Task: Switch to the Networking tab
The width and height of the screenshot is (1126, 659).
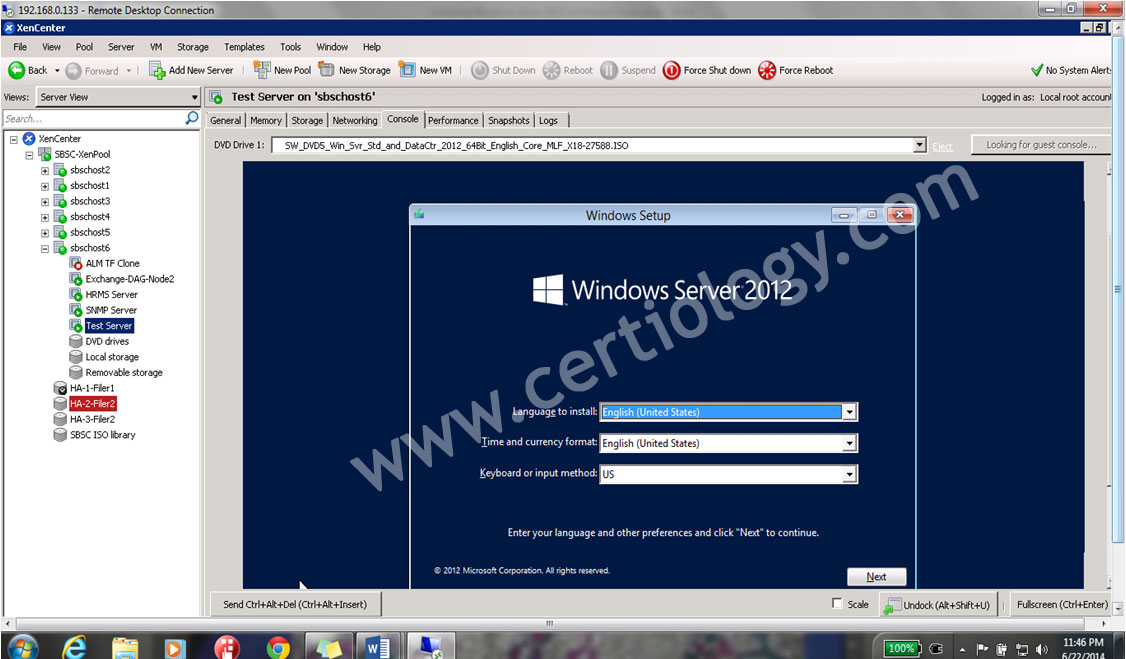Action: pos(355,121)
